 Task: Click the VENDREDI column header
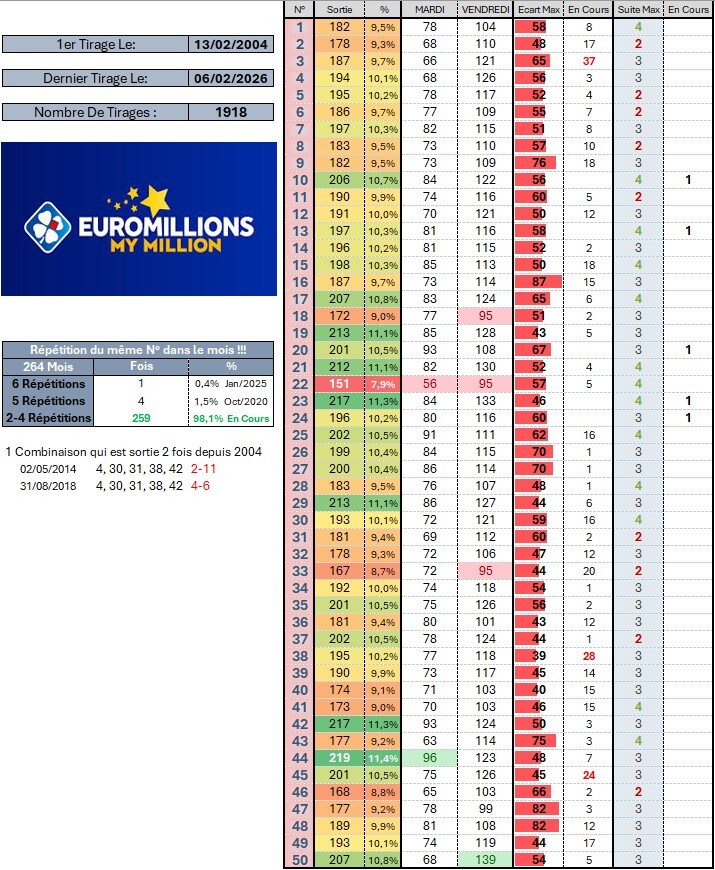[x=485, y=9]
